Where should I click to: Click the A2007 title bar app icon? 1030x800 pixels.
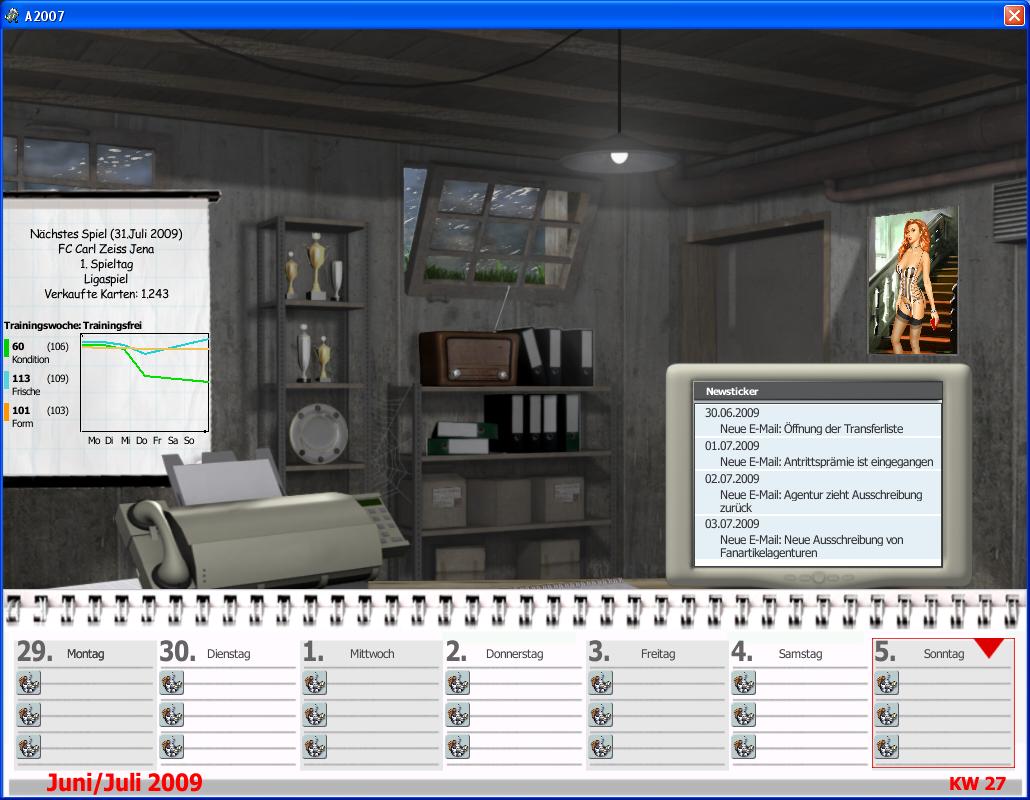click(x=12, y=15)
